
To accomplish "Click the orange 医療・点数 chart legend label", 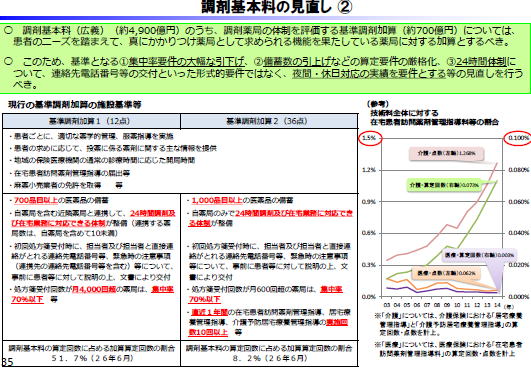I will click(446, 273).
